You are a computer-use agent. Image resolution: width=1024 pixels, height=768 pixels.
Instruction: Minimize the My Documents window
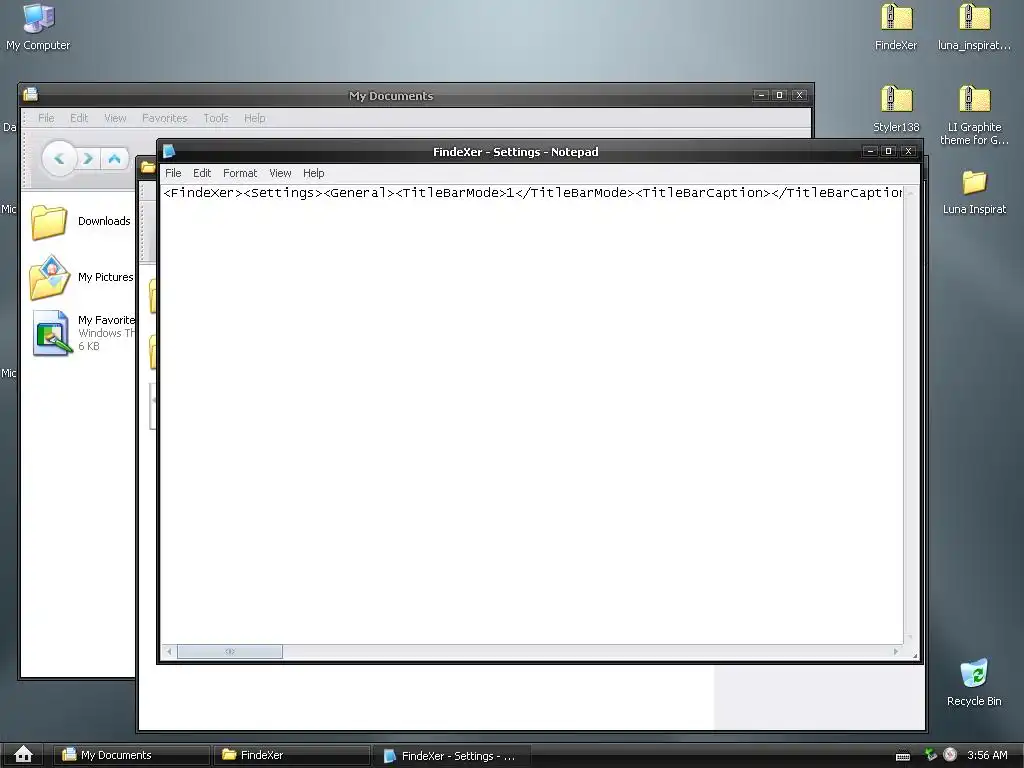tap(761, 95)
